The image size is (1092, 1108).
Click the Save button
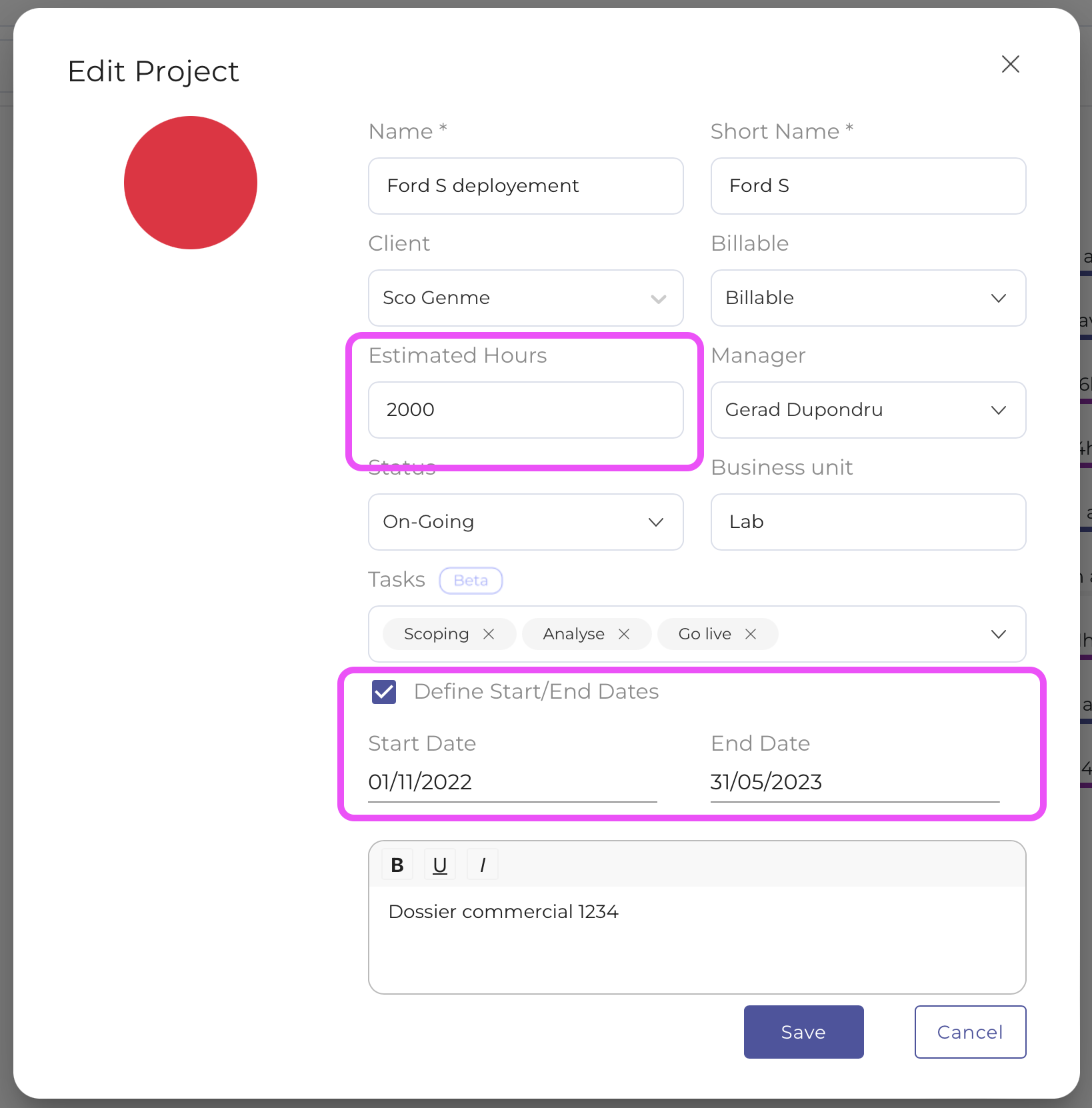(x=803, y=1031)
